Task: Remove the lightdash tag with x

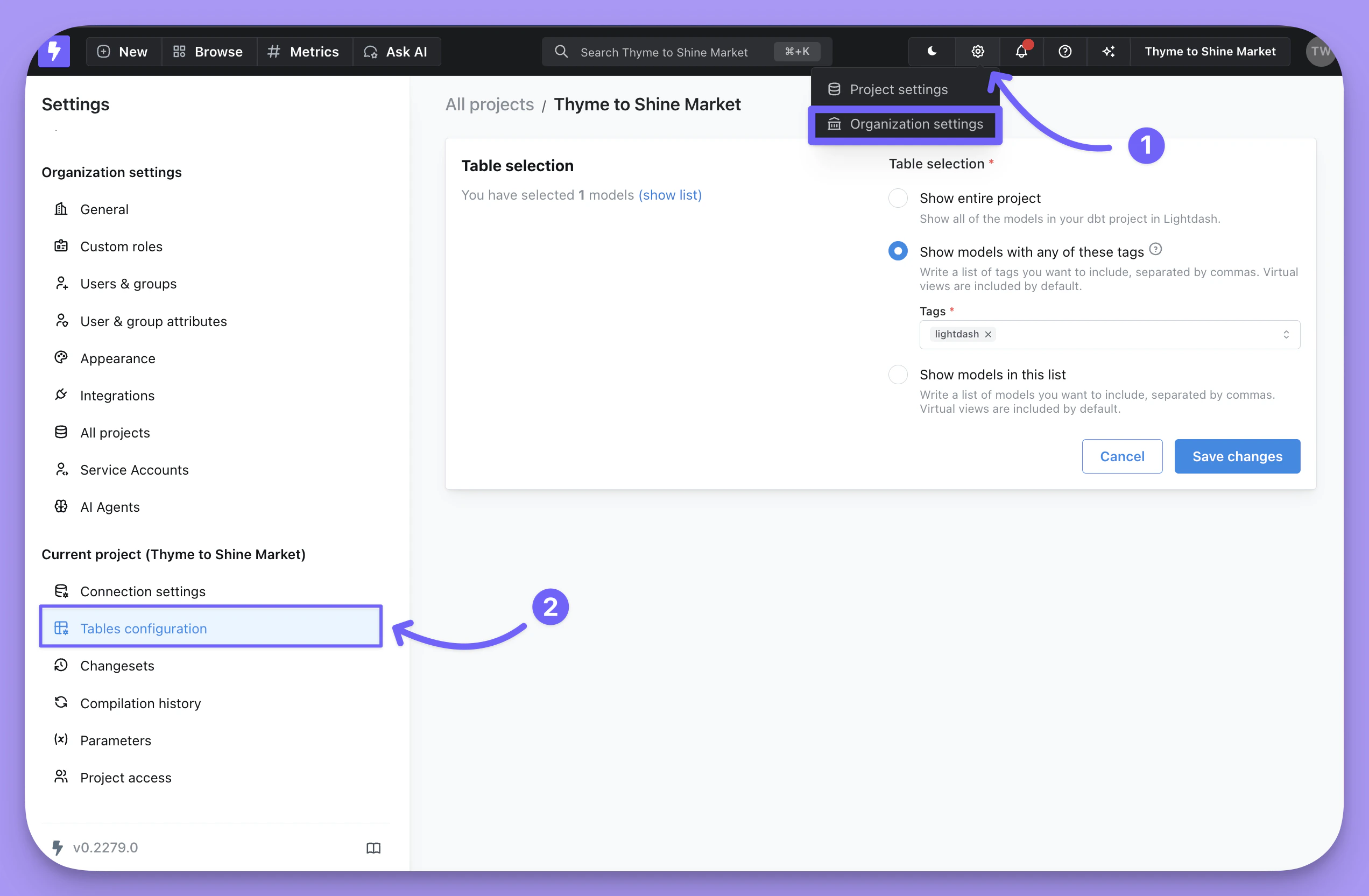Action: coord(988,334)
